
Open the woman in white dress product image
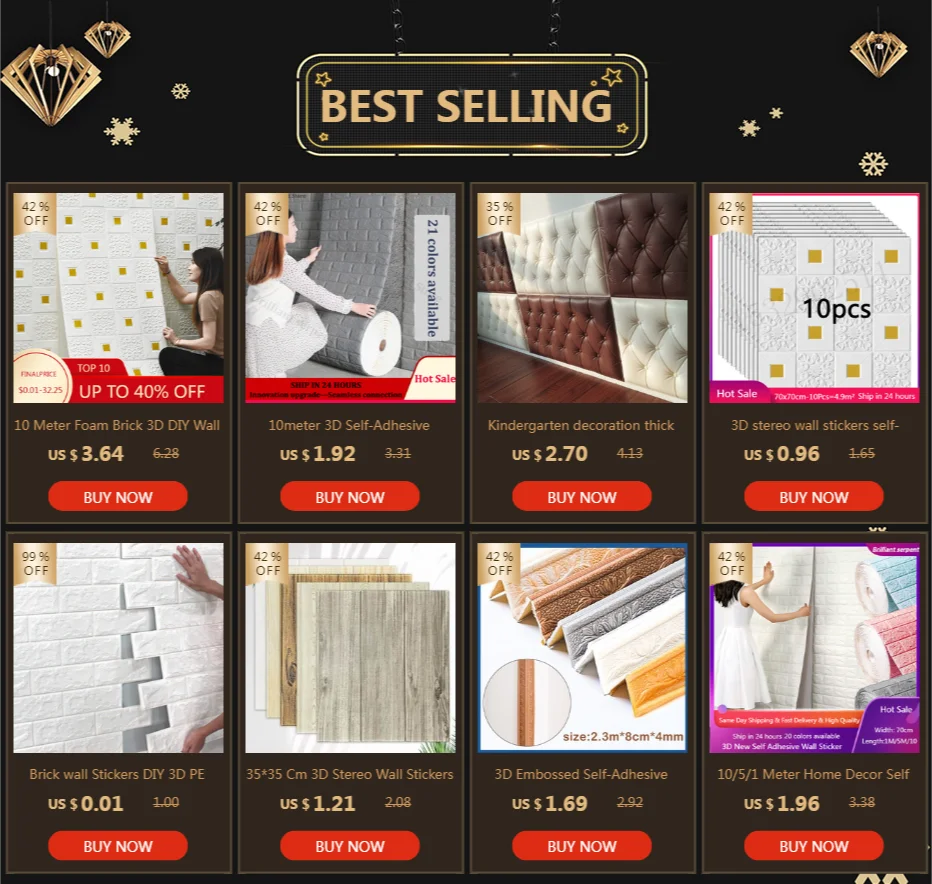pos(814,647)
